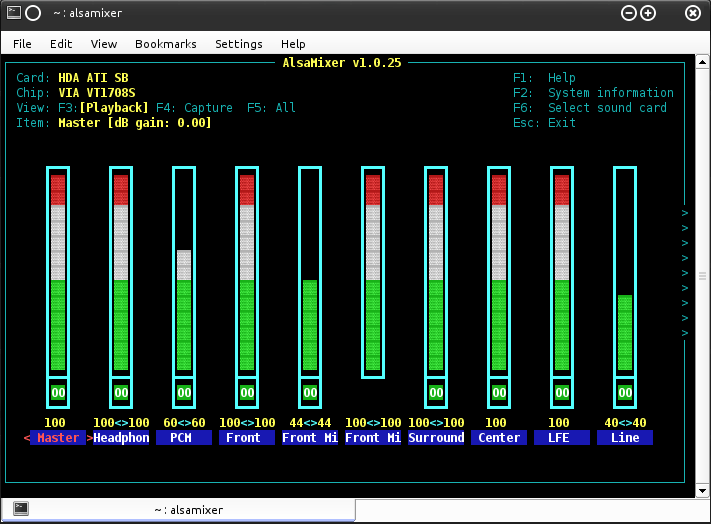711x524 pixels.
Task: Open the View menu
Action: click(x=104, y=44)
